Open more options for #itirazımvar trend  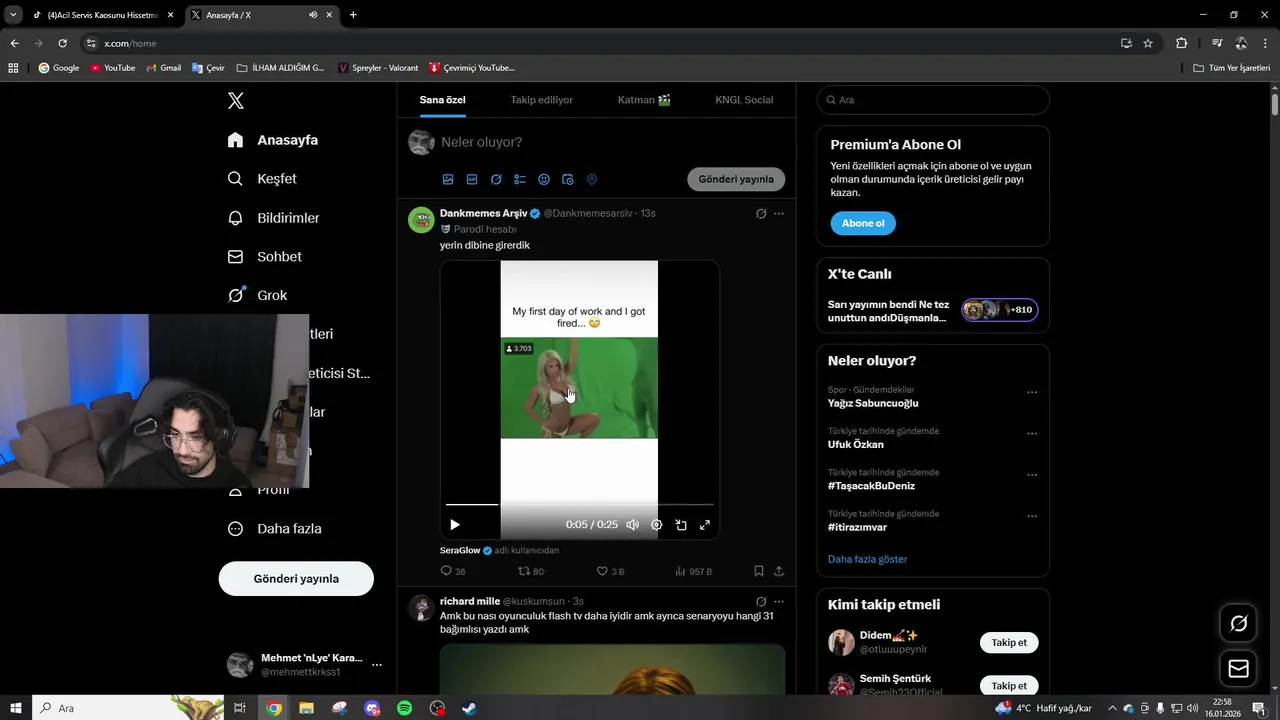tap(1032, 517)
